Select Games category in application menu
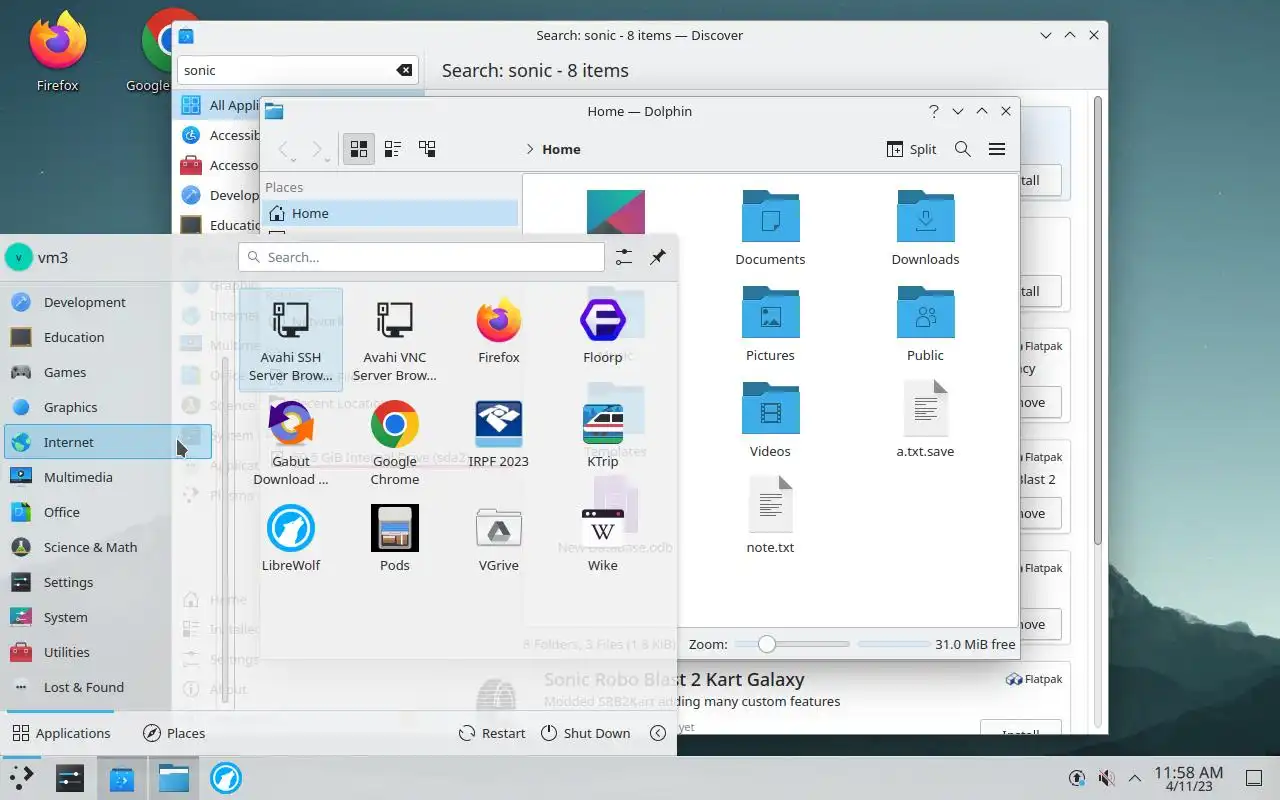This screenshot has height=800, width=1280. coord(108,372)
